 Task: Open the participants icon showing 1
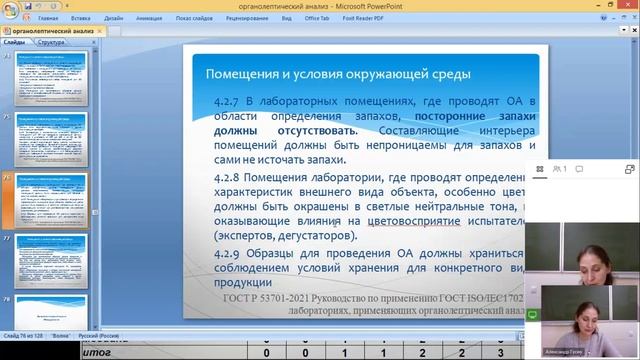560,169
